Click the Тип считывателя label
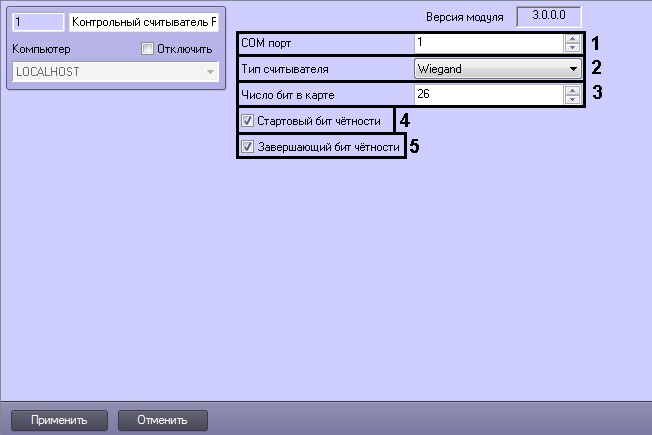The height and width of the screenshot is (435, 652). coord(285,70)
